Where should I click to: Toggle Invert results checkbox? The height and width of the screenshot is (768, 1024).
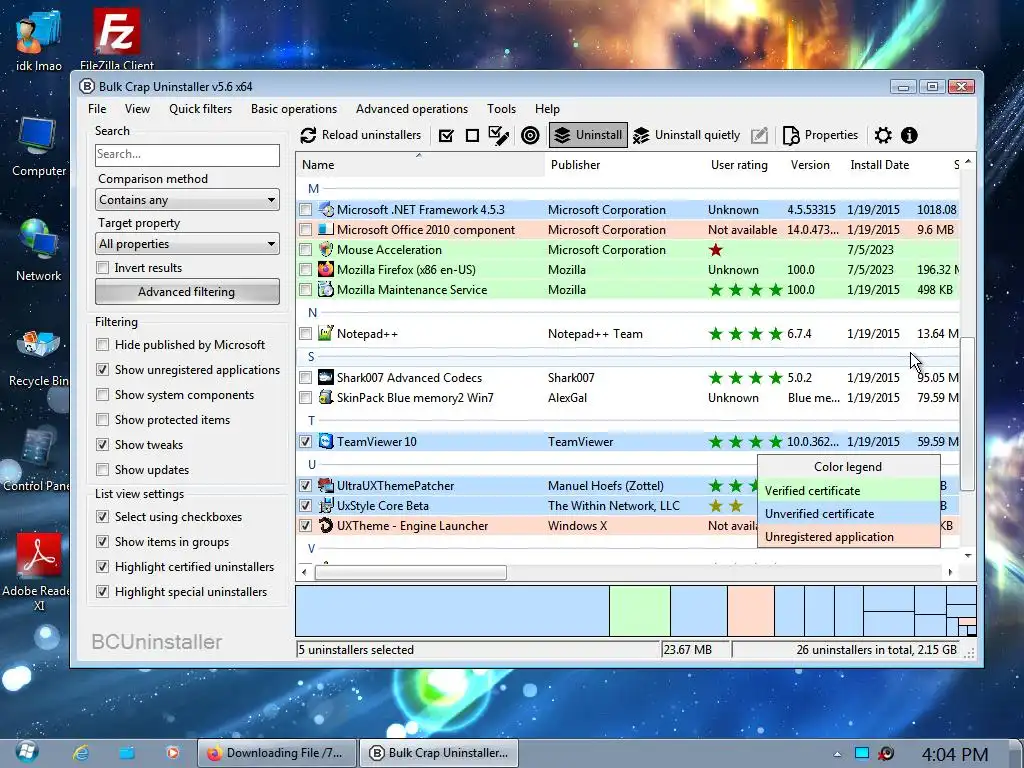tap(103, 268)
